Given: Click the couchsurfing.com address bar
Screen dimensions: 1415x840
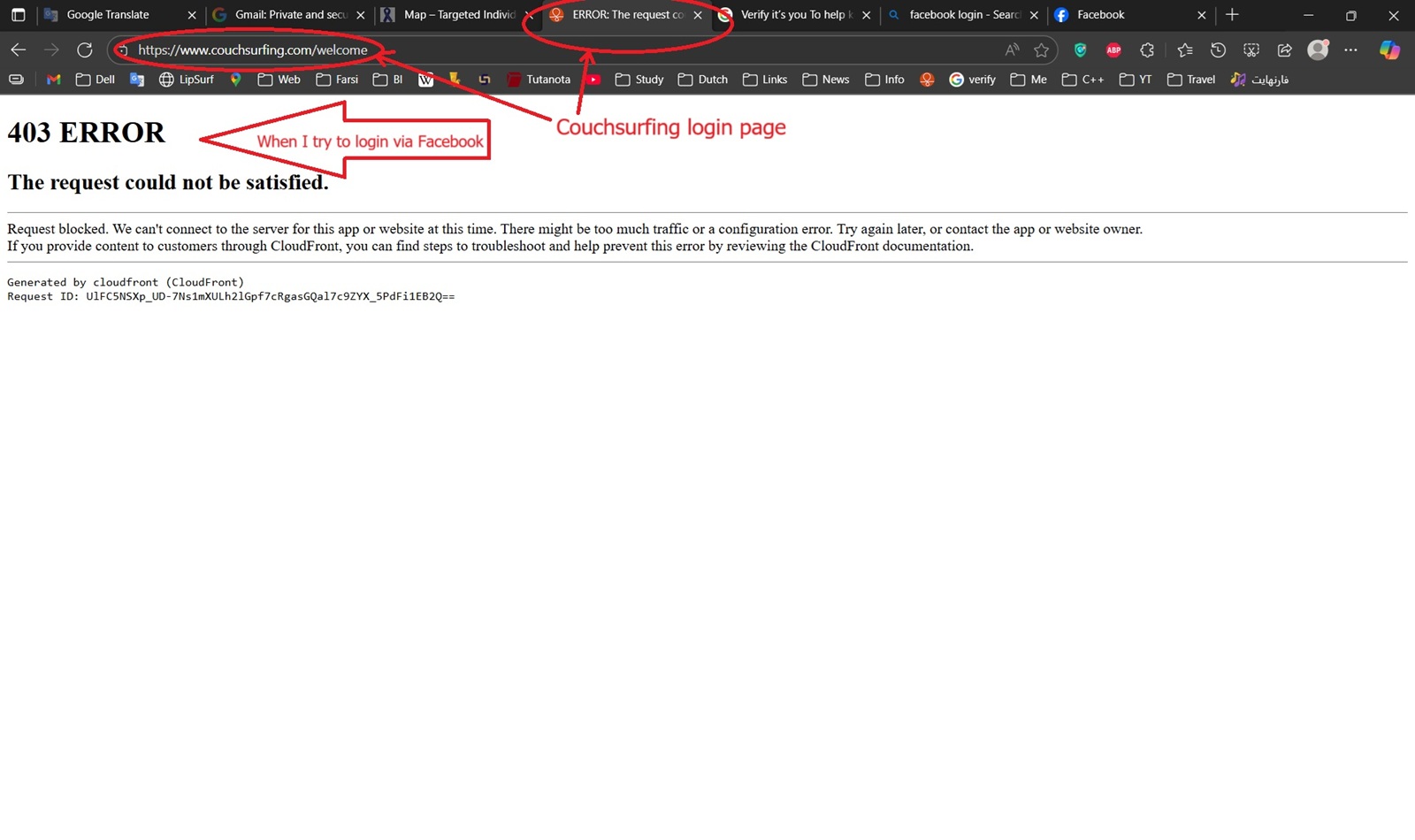Looking at the screenshot, I should pyautogui.click(x=531, y=50).
